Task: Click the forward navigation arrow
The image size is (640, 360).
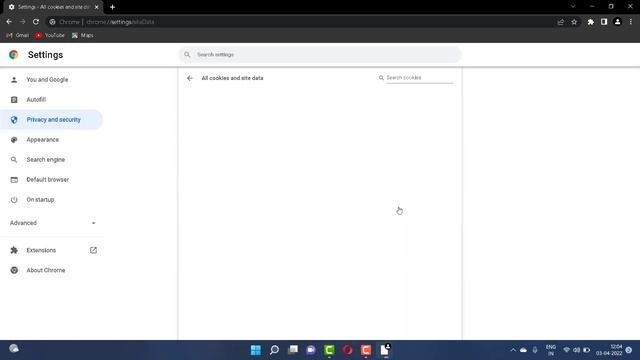Action: point(22,22)
